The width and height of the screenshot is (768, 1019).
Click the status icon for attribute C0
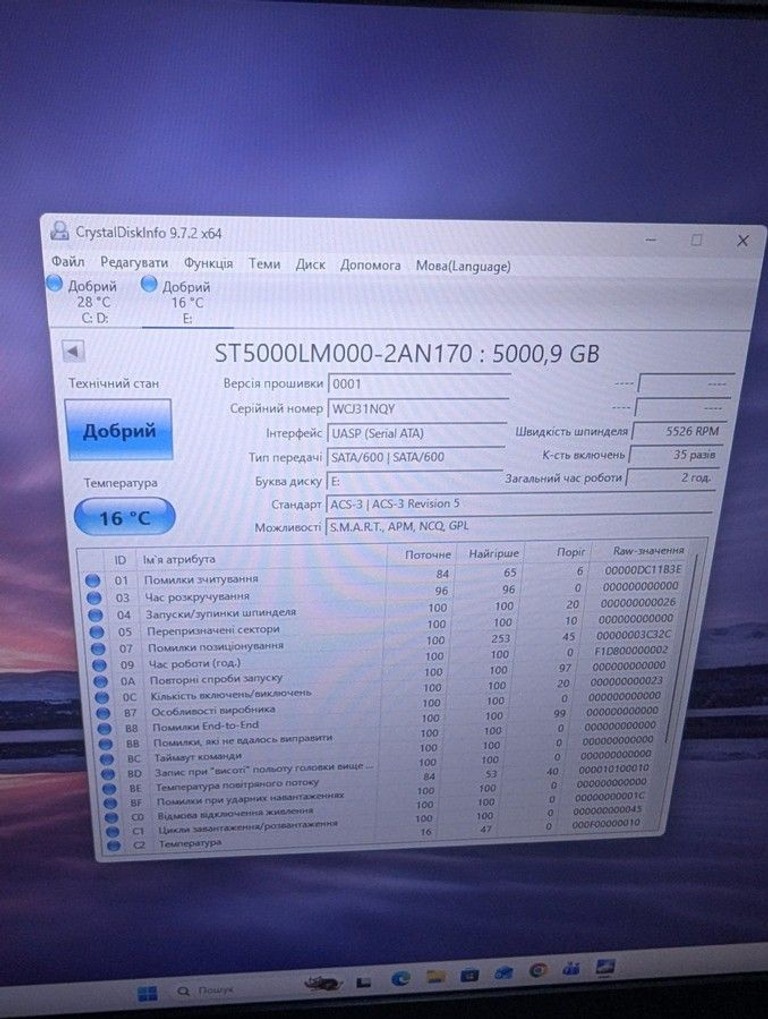113,817
